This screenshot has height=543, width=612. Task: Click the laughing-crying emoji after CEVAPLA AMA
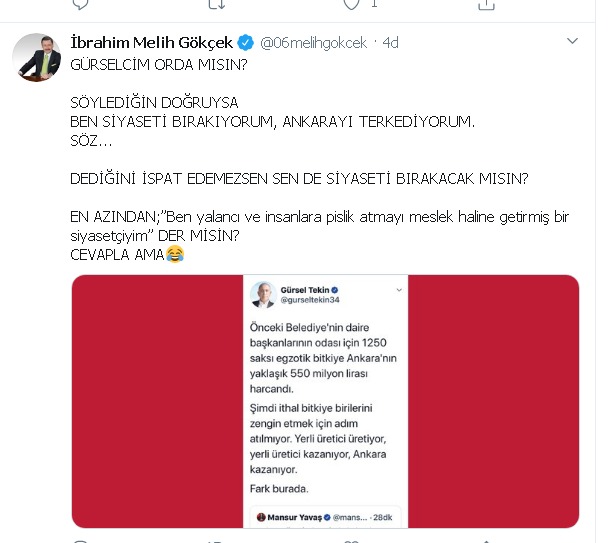click(175, 254)
